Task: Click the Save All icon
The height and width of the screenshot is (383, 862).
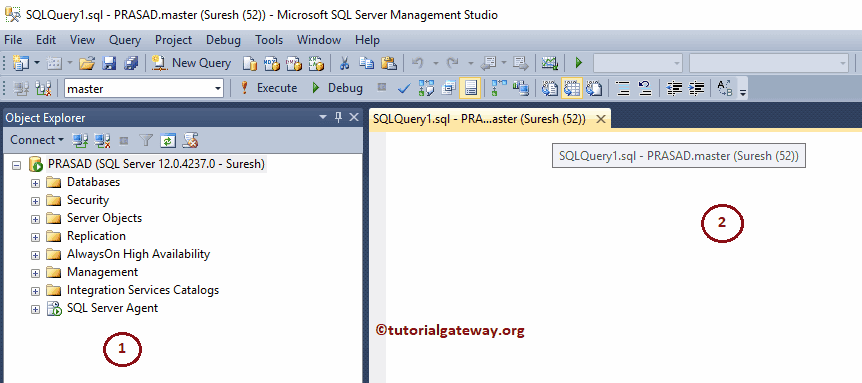Action: pyautogui.click(x=131, y=63)
